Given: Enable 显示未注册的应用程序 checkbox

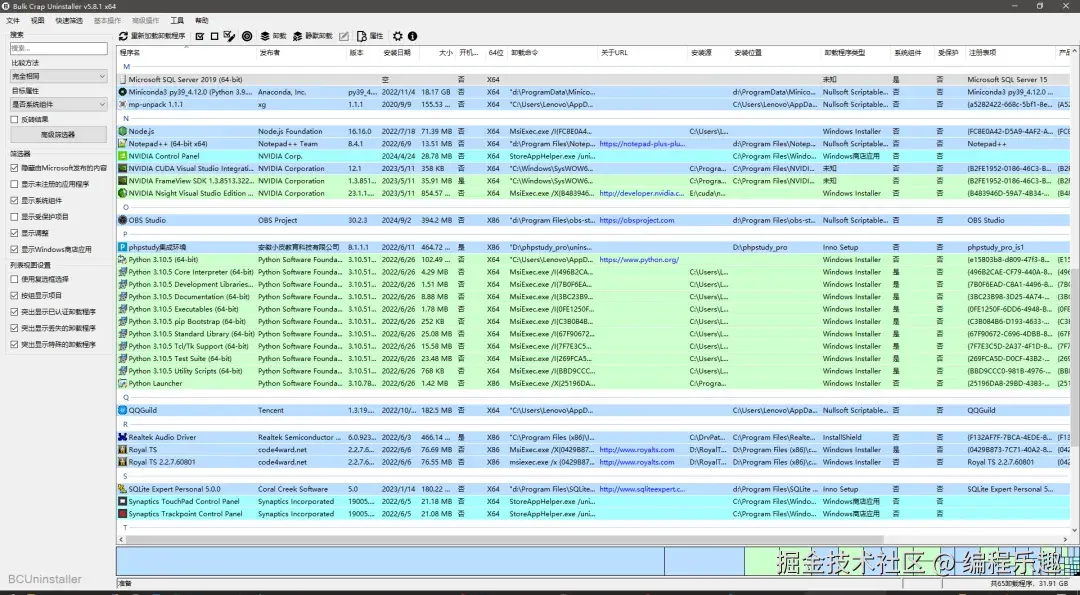Looking at the screenshot, I should [x=14, y=184].
